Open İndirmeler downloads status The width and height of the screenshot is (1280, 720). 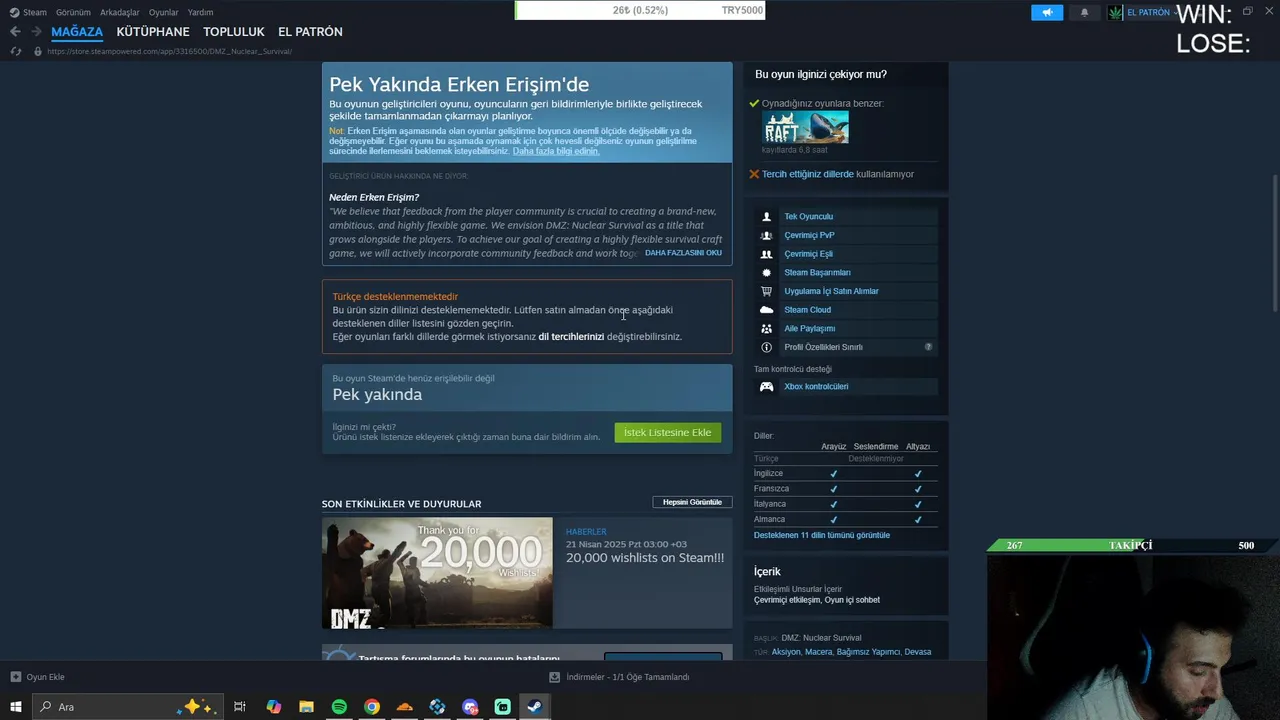tap(620, 677)
